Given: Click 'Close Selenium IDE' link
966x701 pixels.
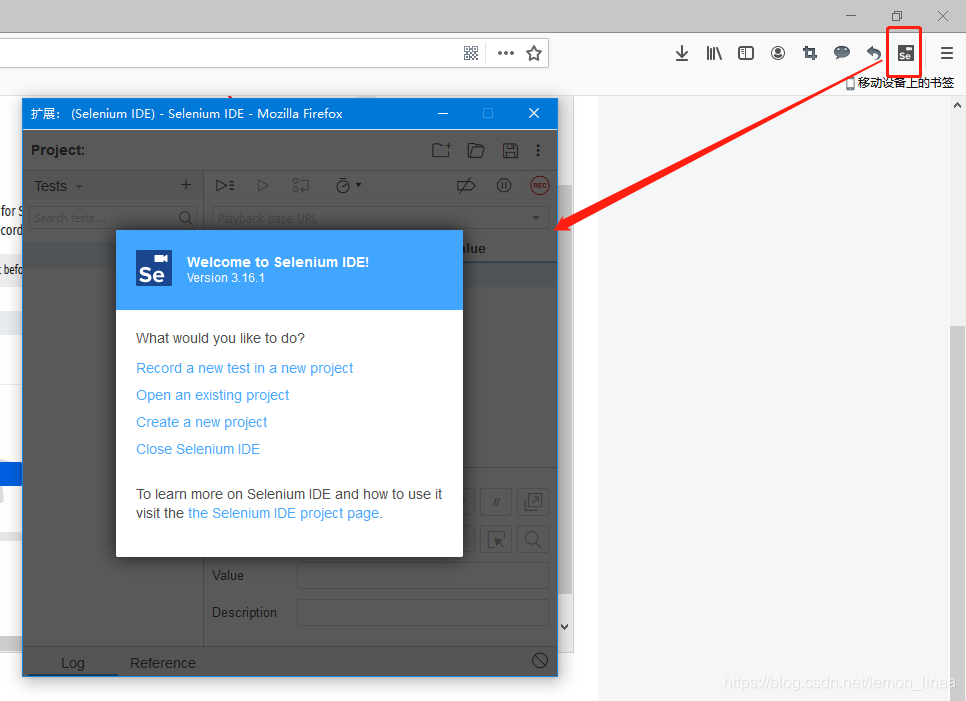Looking at the screenshot, I should click(x=198, y=450).
